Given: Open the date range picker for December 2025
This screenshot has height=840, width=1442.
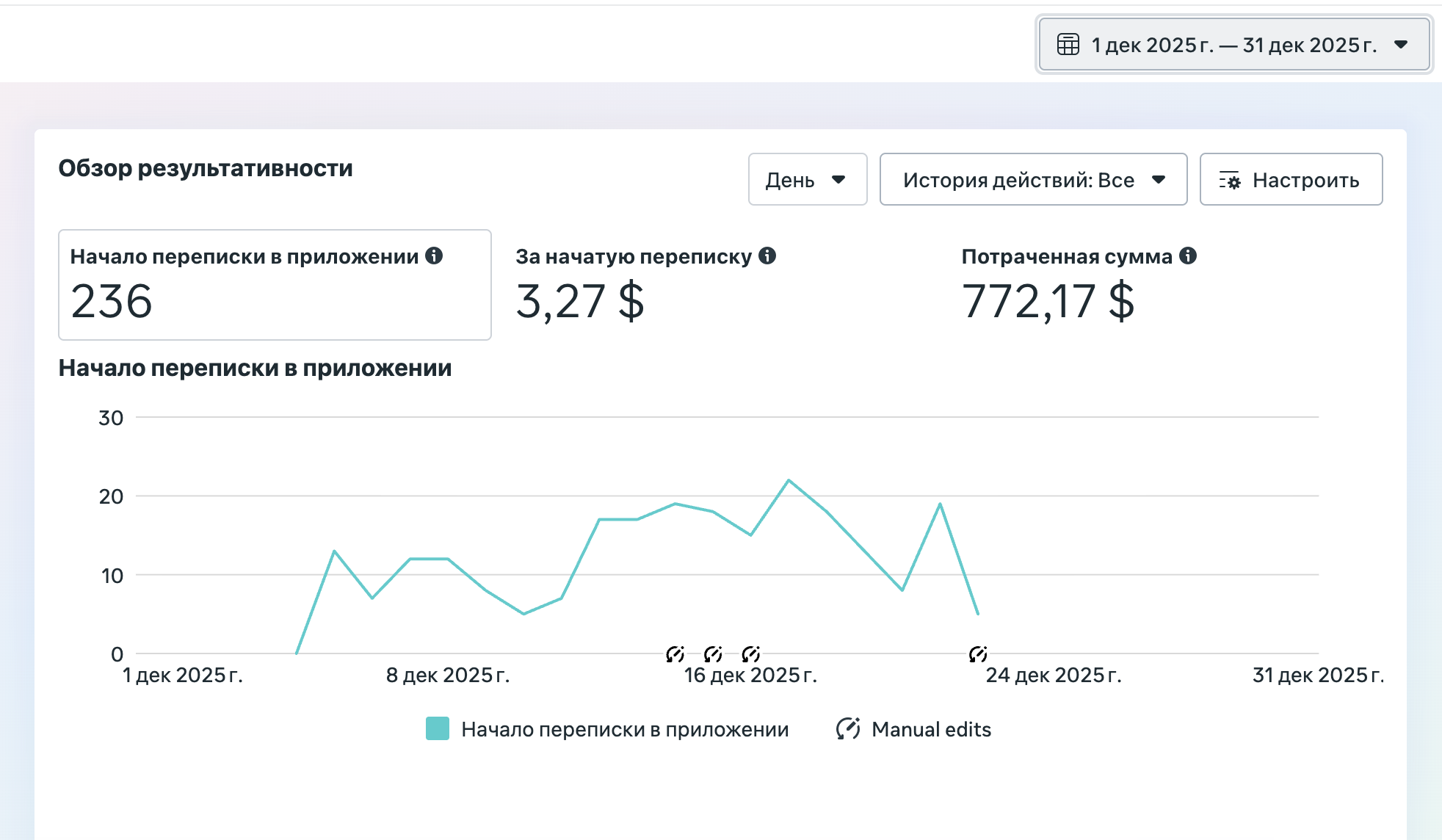Looking at the screenshot, I should pyautogui.click(x=1233, y=45).
